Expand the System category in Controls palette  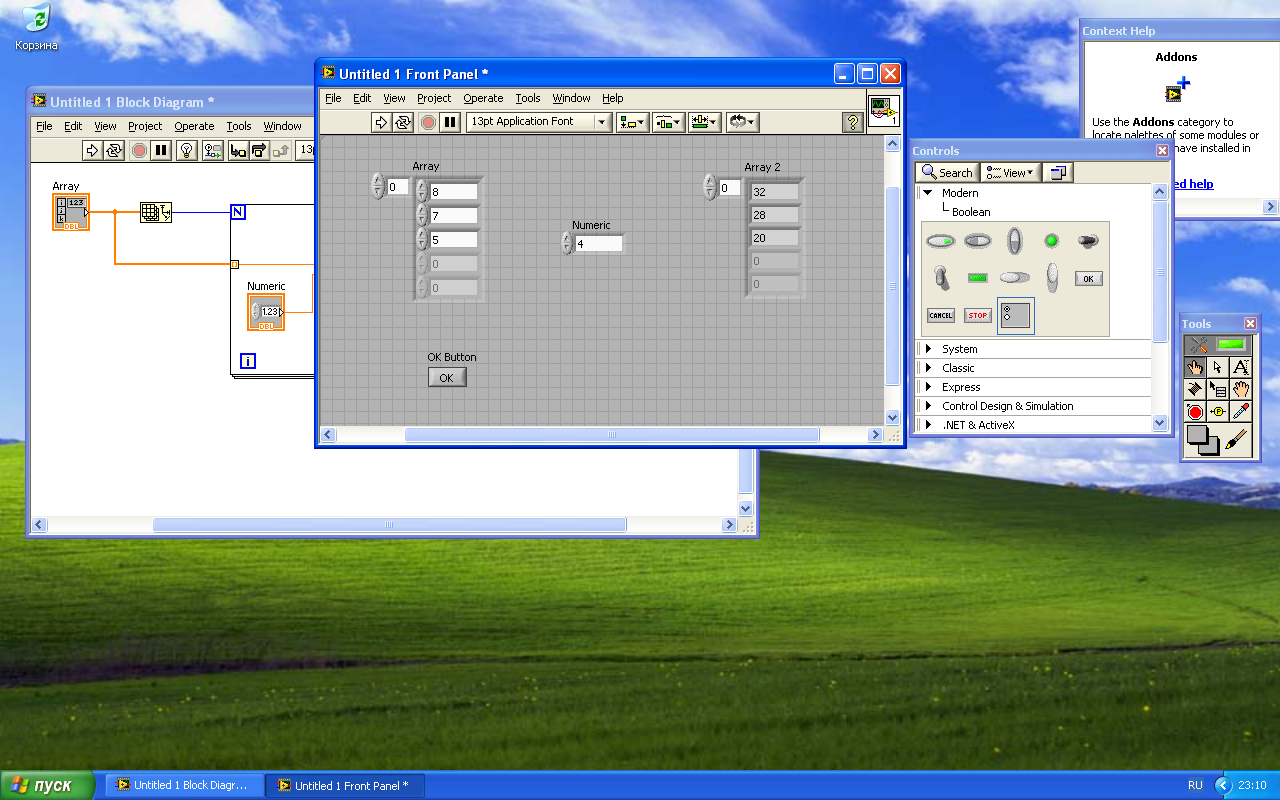tap(928, 349)
